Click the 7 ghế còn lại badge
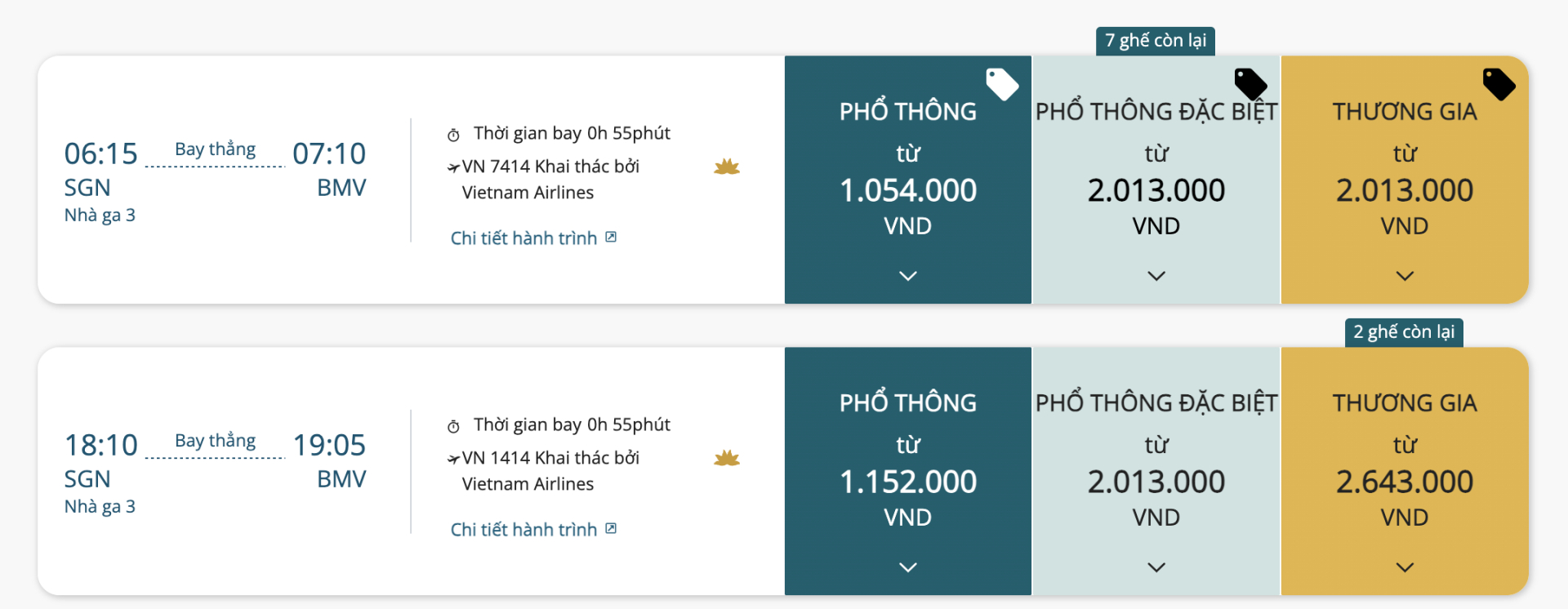 point(1155,40)
